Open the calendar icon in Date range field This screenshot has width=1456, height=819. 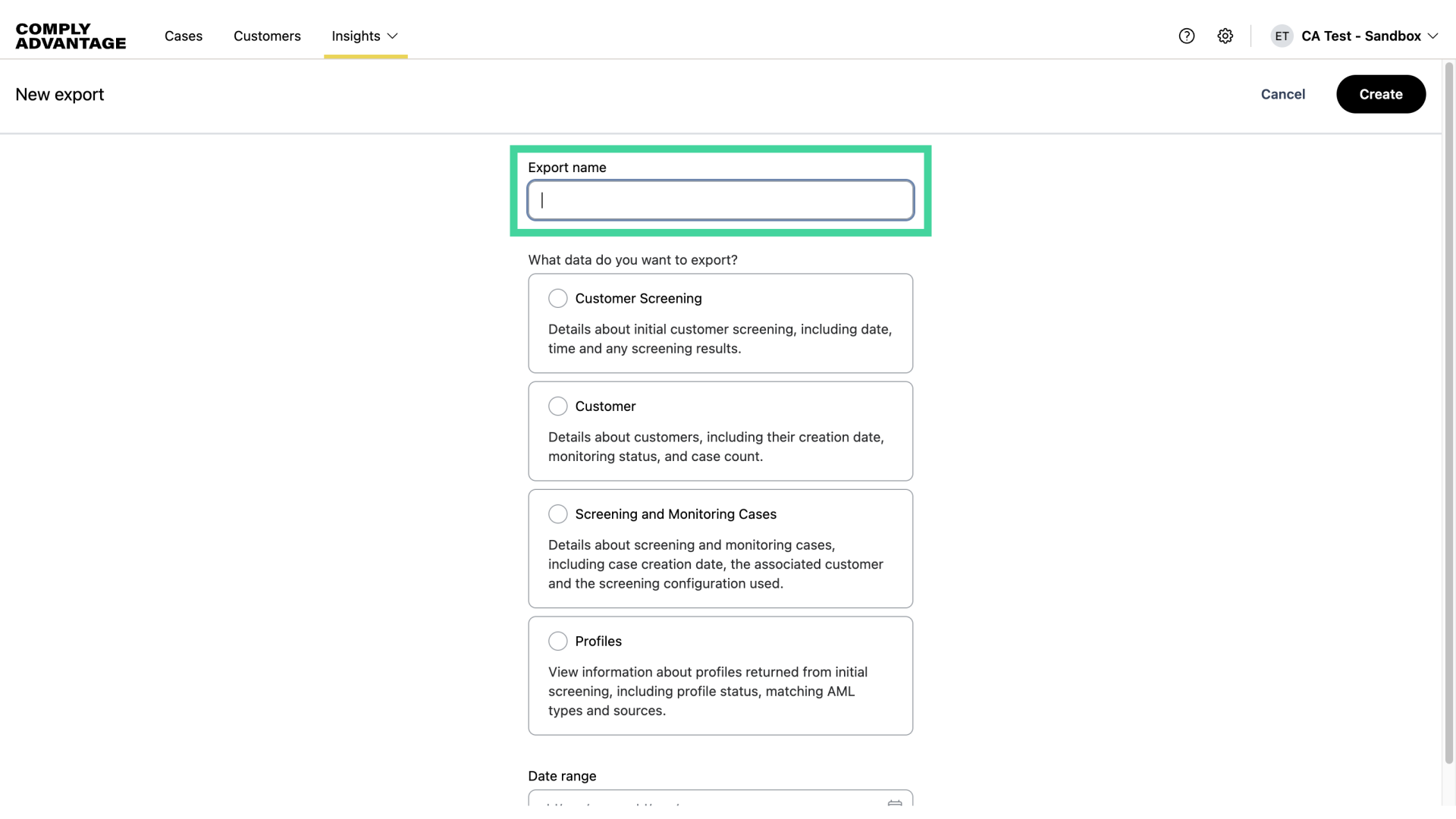(895, 805)
